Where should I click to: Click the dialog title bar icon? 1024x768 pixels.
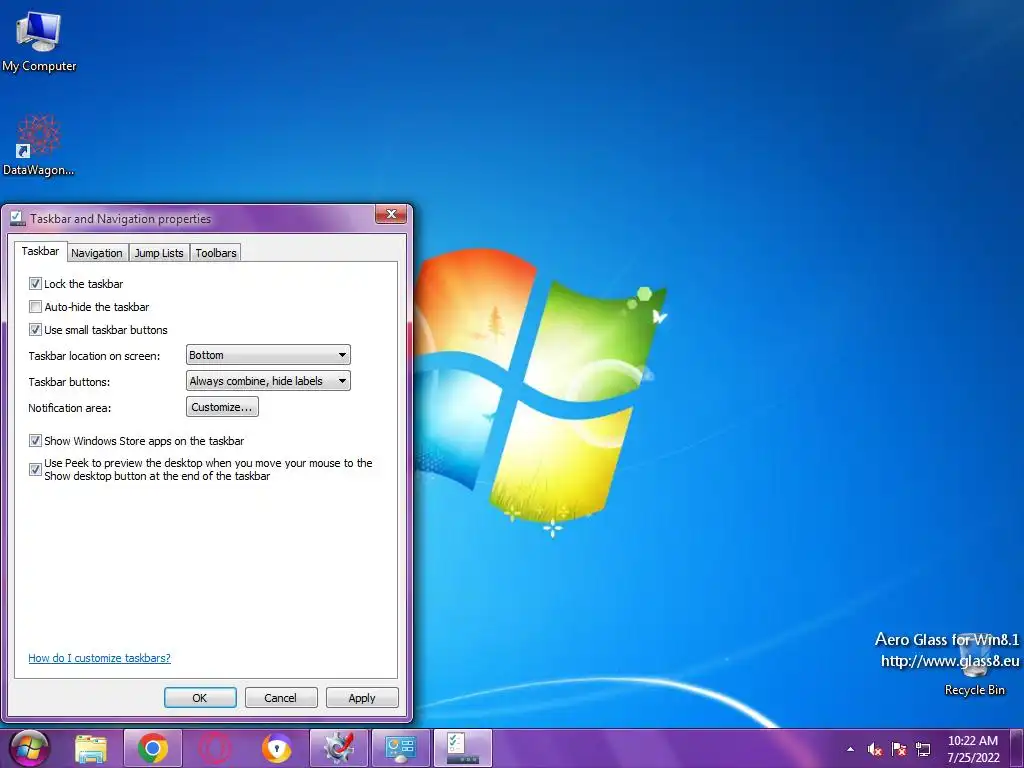pos(17,218)
